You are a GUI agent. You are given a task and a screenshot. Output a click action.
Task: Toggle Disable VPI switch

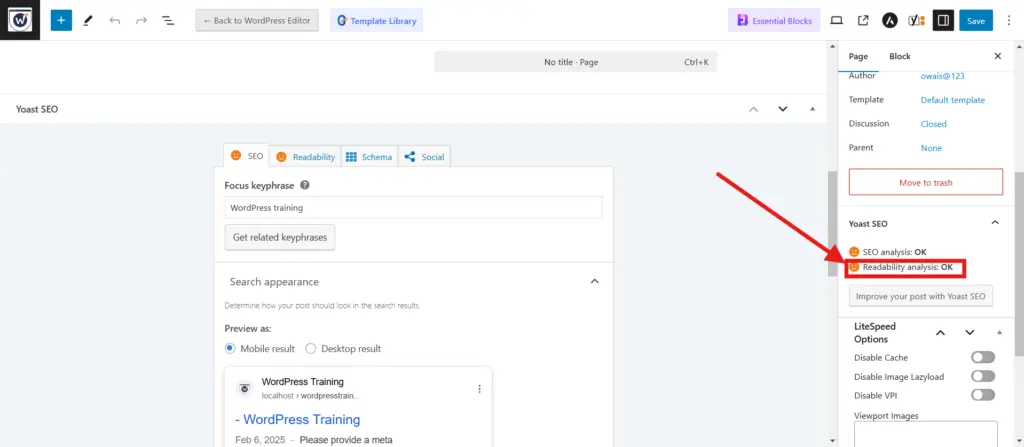click(983, 395)
